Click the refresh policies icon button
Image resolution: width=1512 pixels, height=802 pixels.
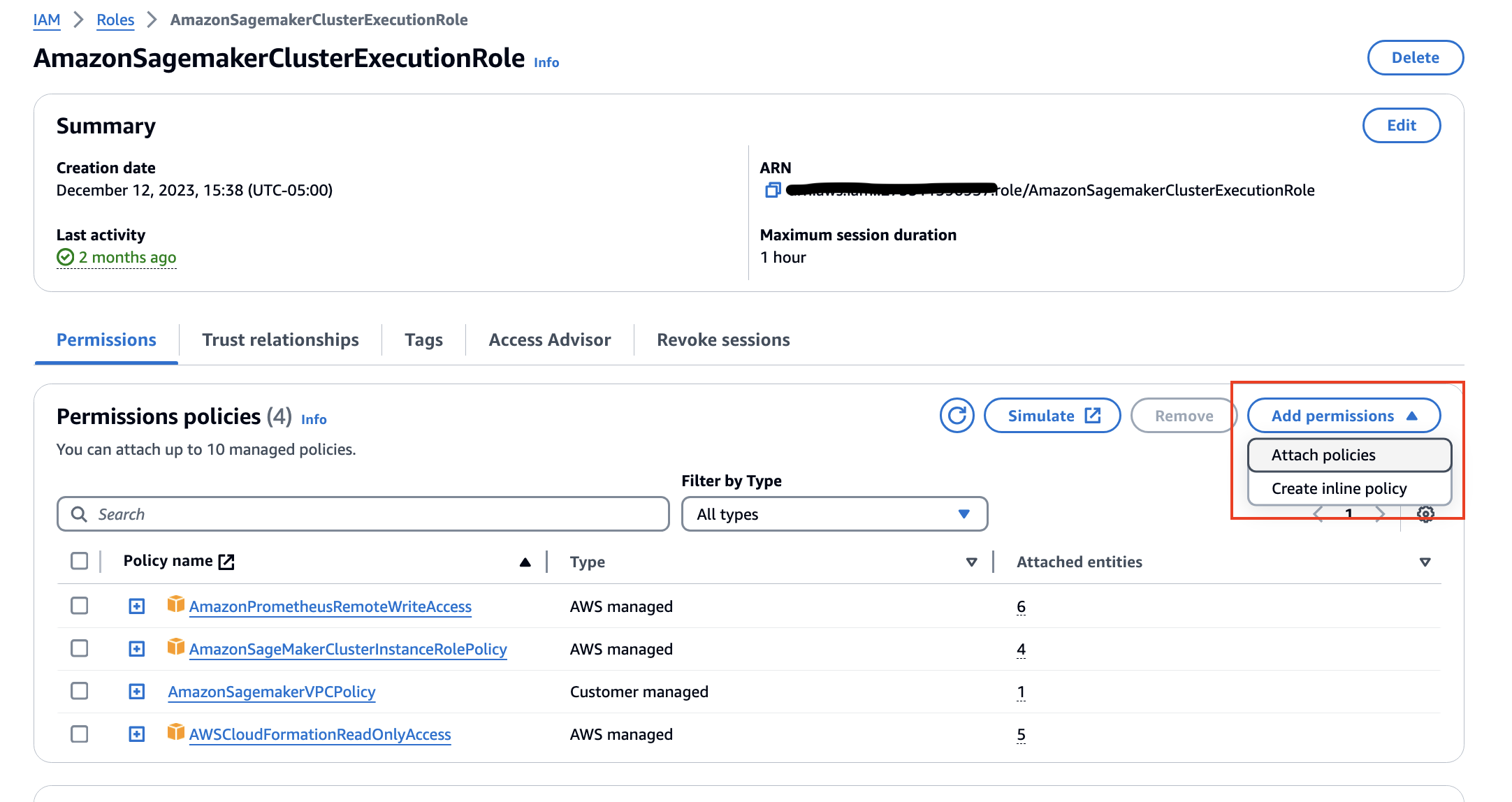957,416
